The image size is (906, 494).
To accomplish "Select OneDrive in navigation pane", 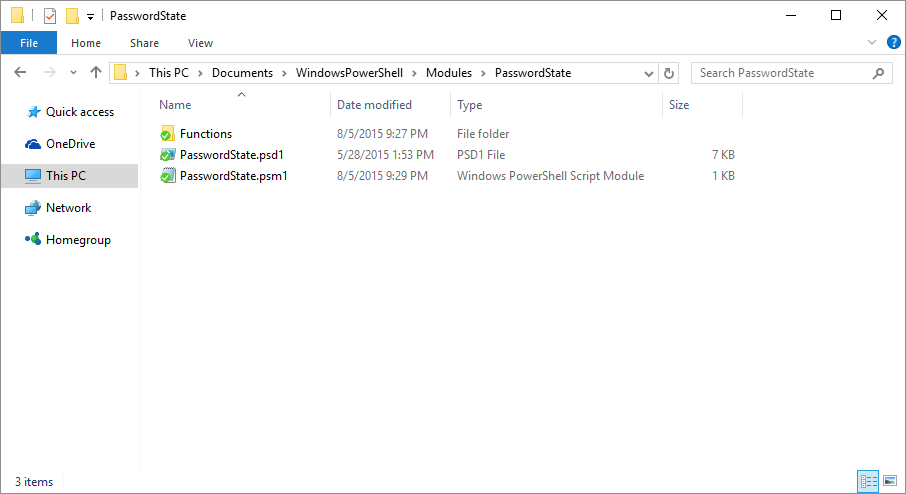I will pyautogui.click(x=70, y=144).
